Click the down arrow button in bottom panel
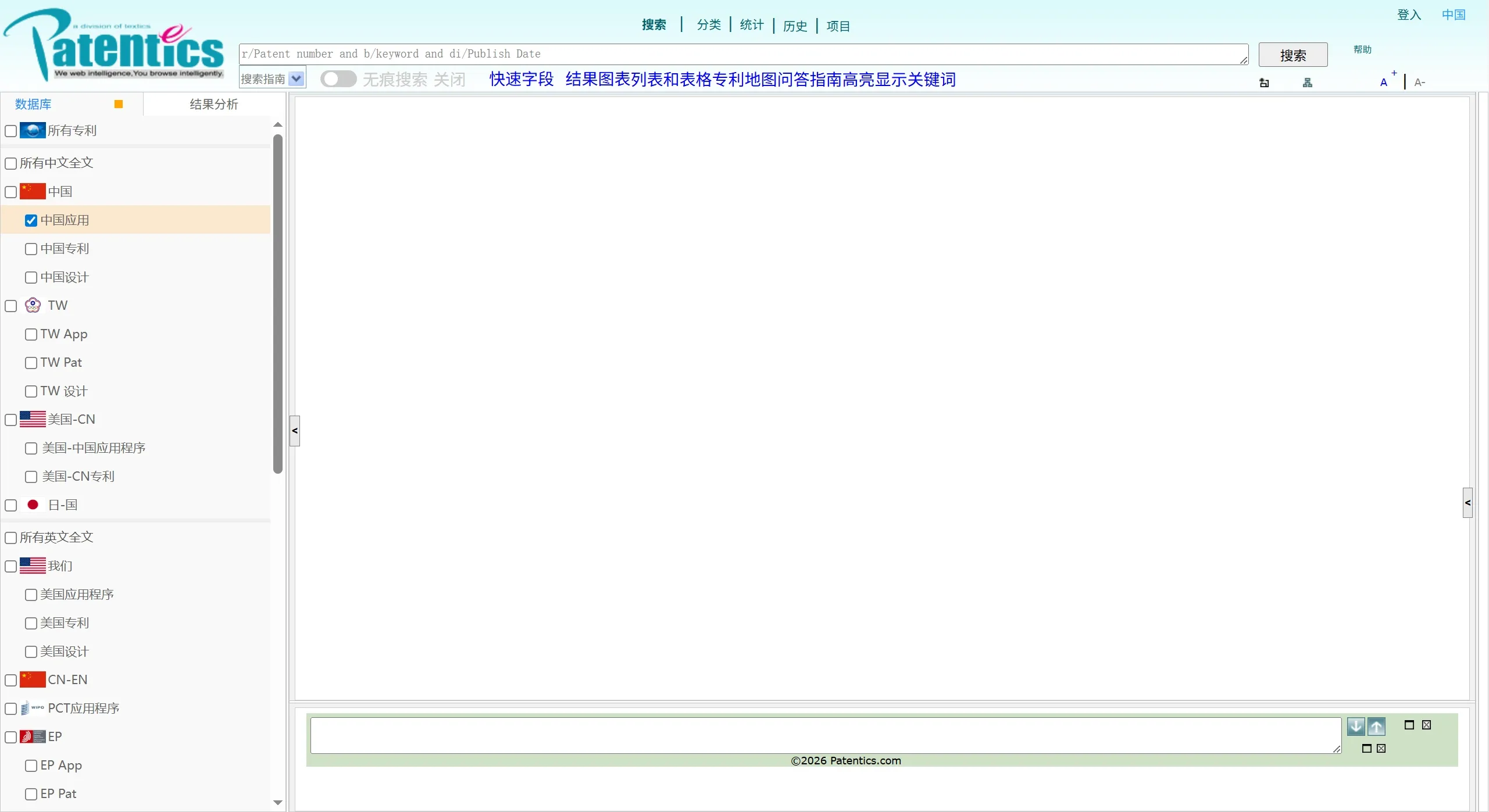1489x812 pixels. coord(1356,726)
